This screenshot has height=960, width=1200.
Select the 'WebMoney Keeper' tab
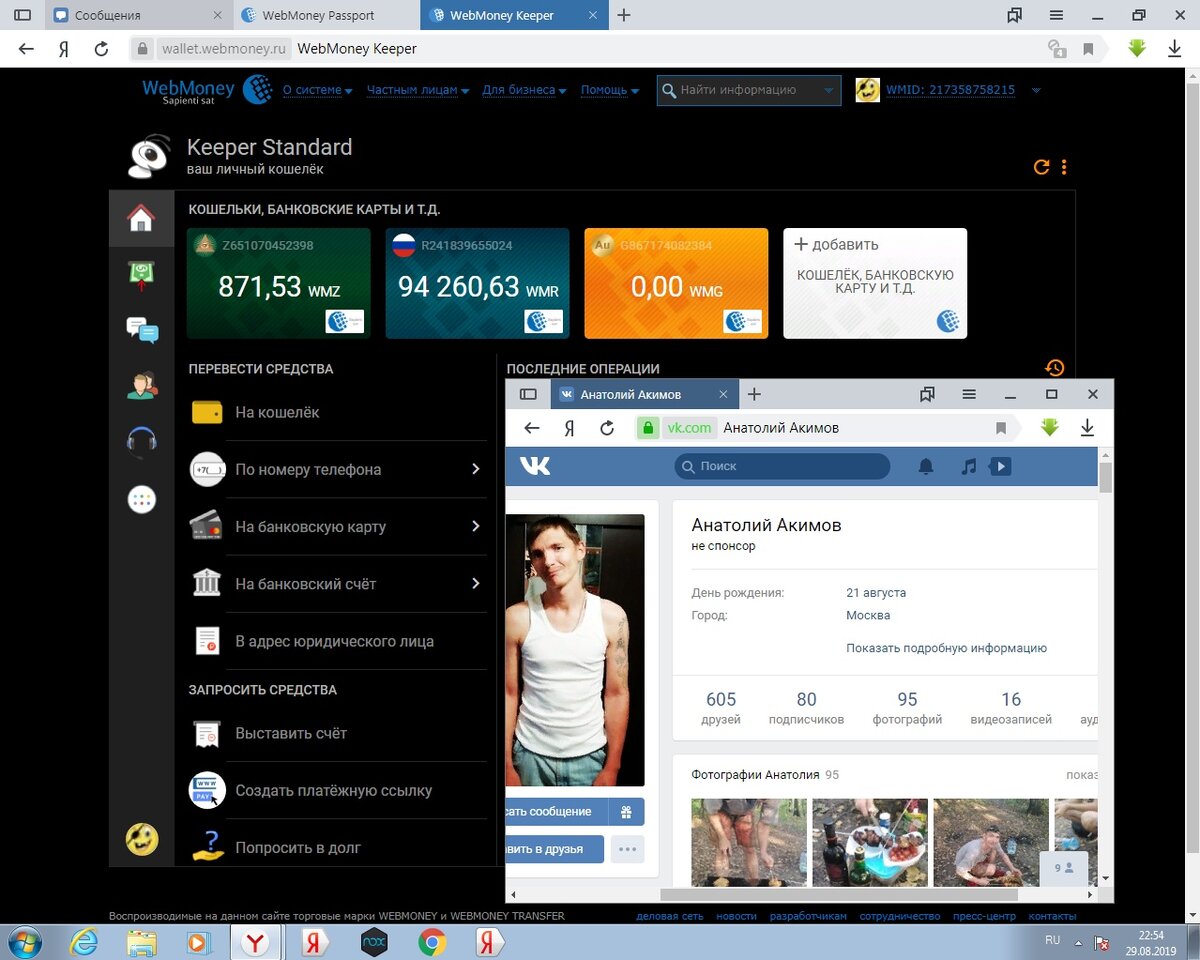tap(514, 15)
